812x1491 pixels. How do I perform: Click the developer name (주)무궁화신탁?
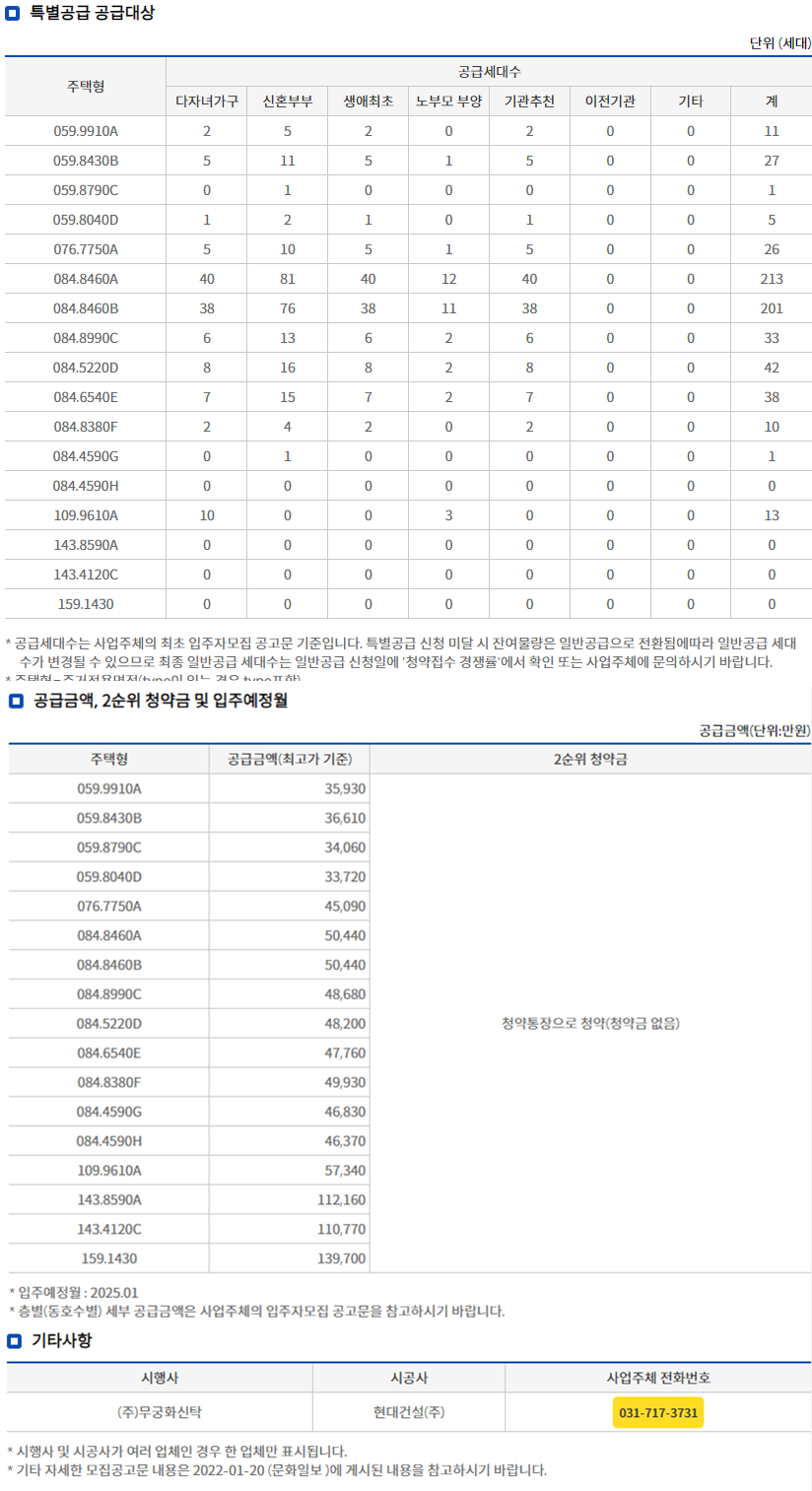click(160, 1412)
